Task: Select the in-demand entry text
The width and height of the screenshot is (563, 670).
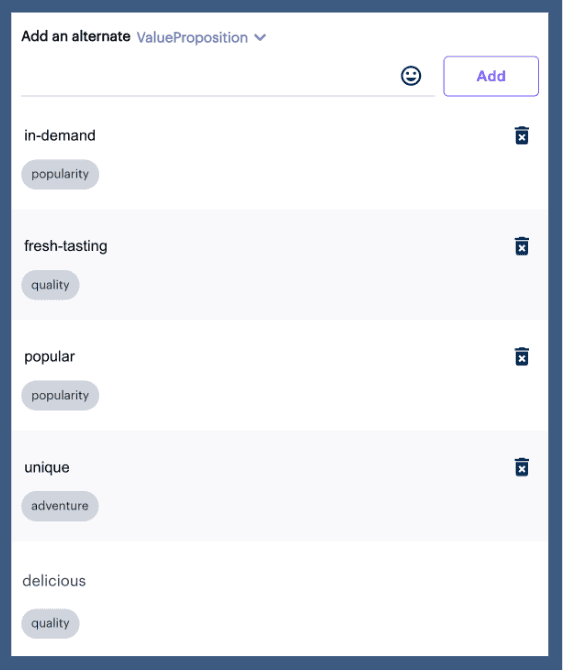Action: 60,135
